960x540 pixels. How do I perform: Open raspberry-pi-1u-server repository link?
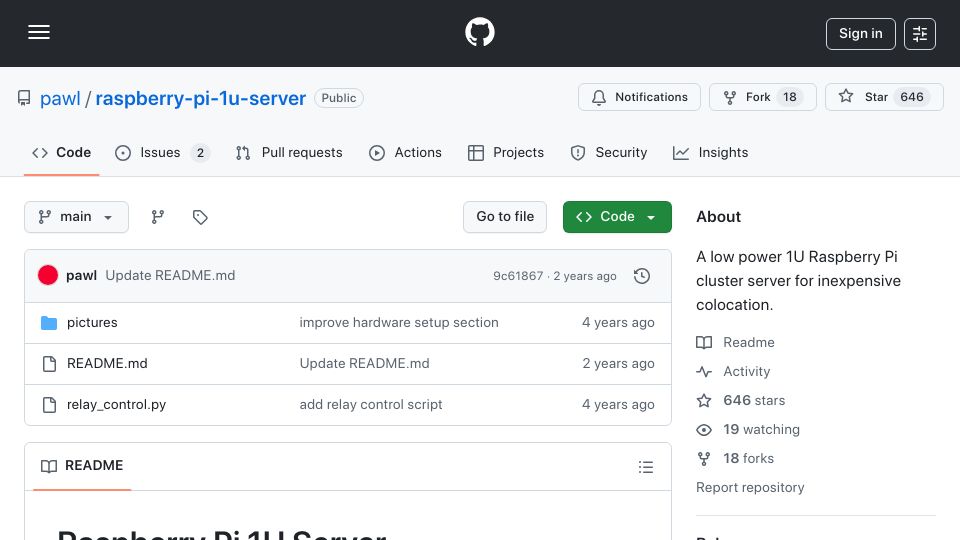point(200,98)
